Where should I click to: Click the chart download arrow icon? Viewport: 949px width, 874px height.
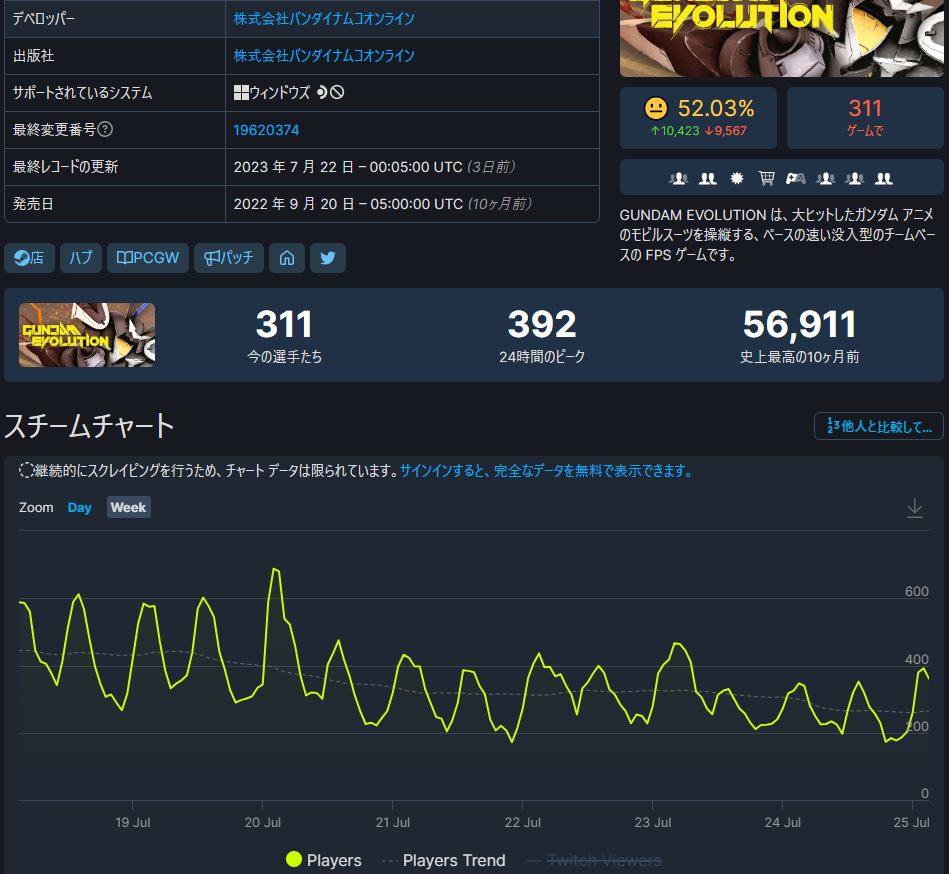click(914, 508)
